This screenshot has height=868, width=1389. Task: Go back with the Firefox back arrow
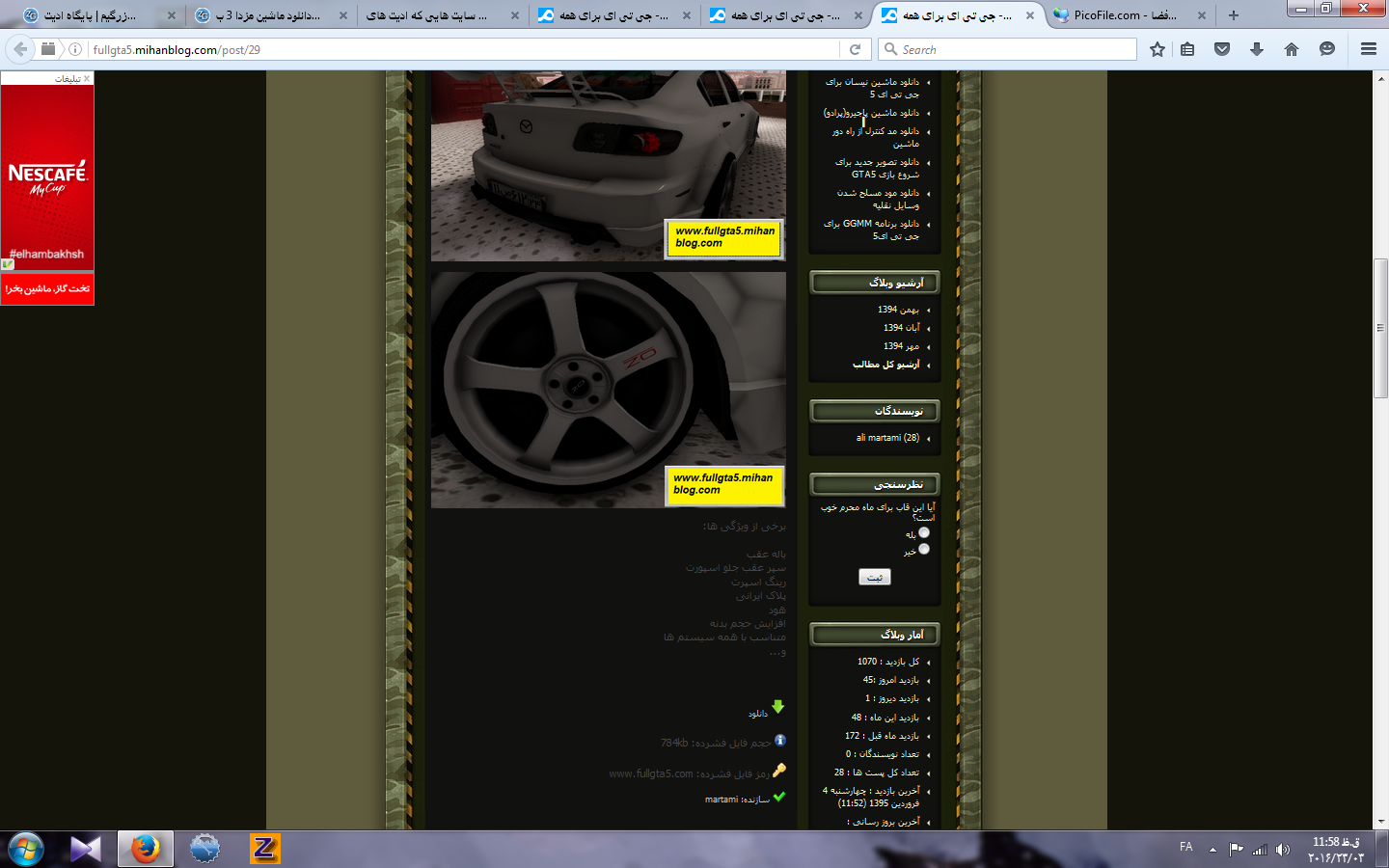(x=20, y=49)
